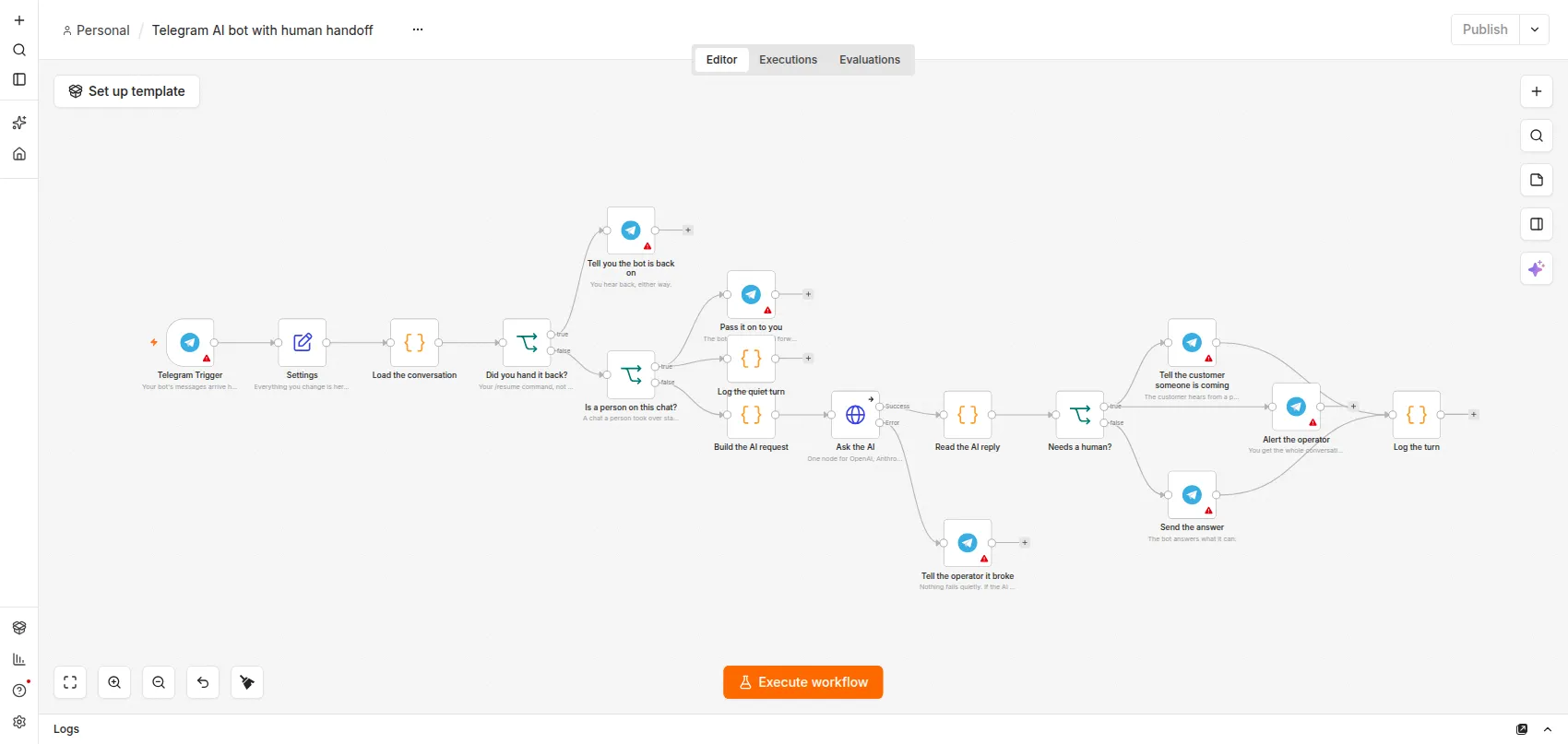Toggle the right side panel view
The width and height of the screenshot is (1568, 744).
coord(1537,224)
